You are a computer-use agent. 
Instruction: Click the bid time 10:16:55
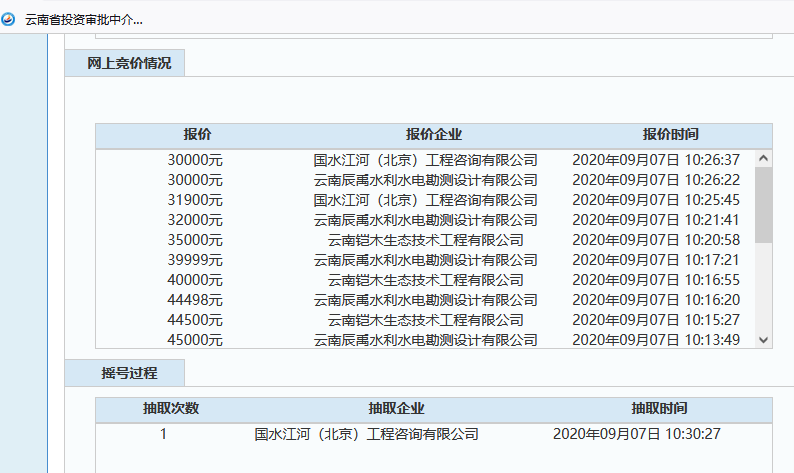[x=656, y=280]
